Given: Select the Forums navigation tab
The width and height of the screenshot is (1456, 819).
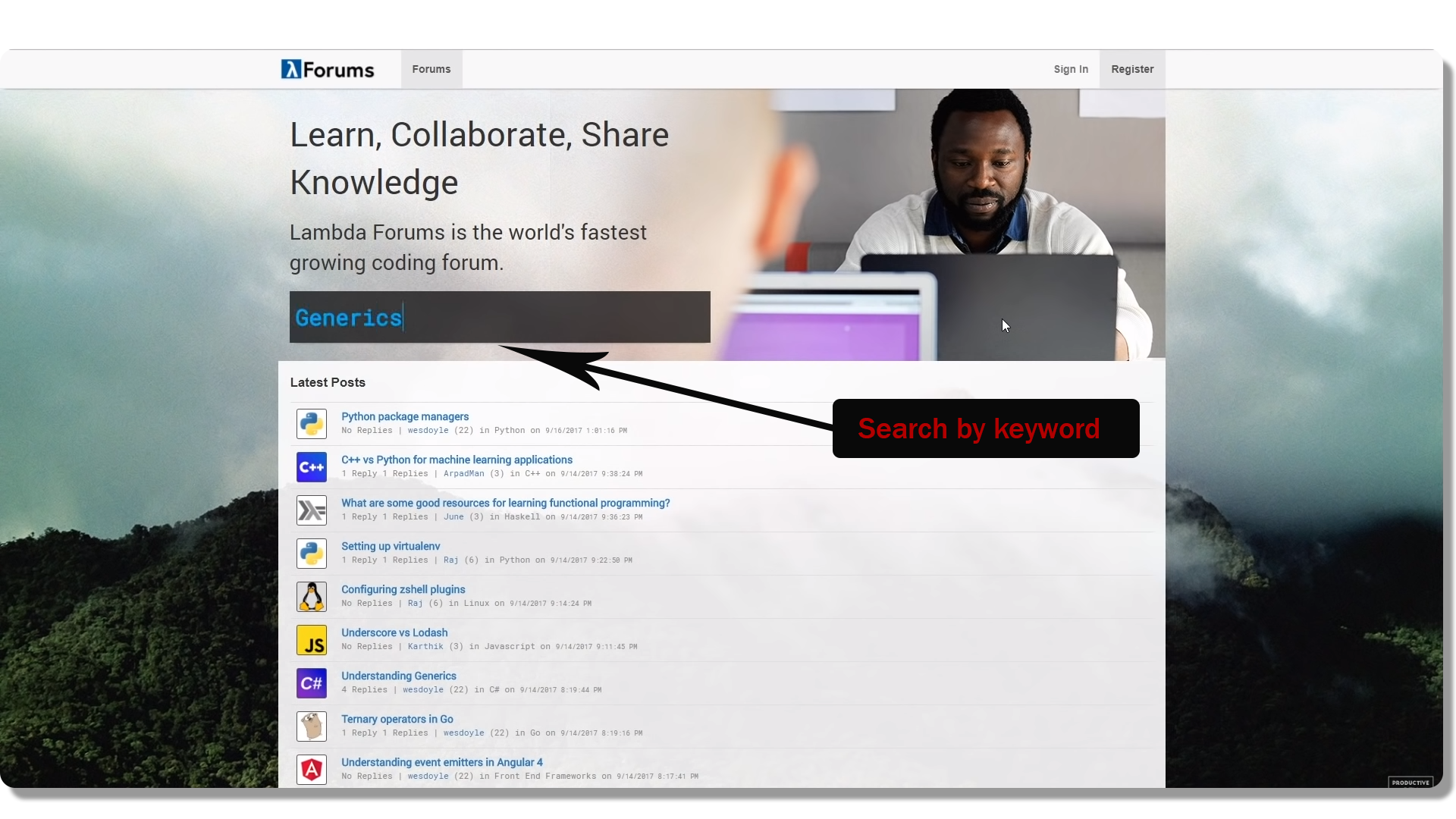Looking at the screenshot, I should (431, 69).
